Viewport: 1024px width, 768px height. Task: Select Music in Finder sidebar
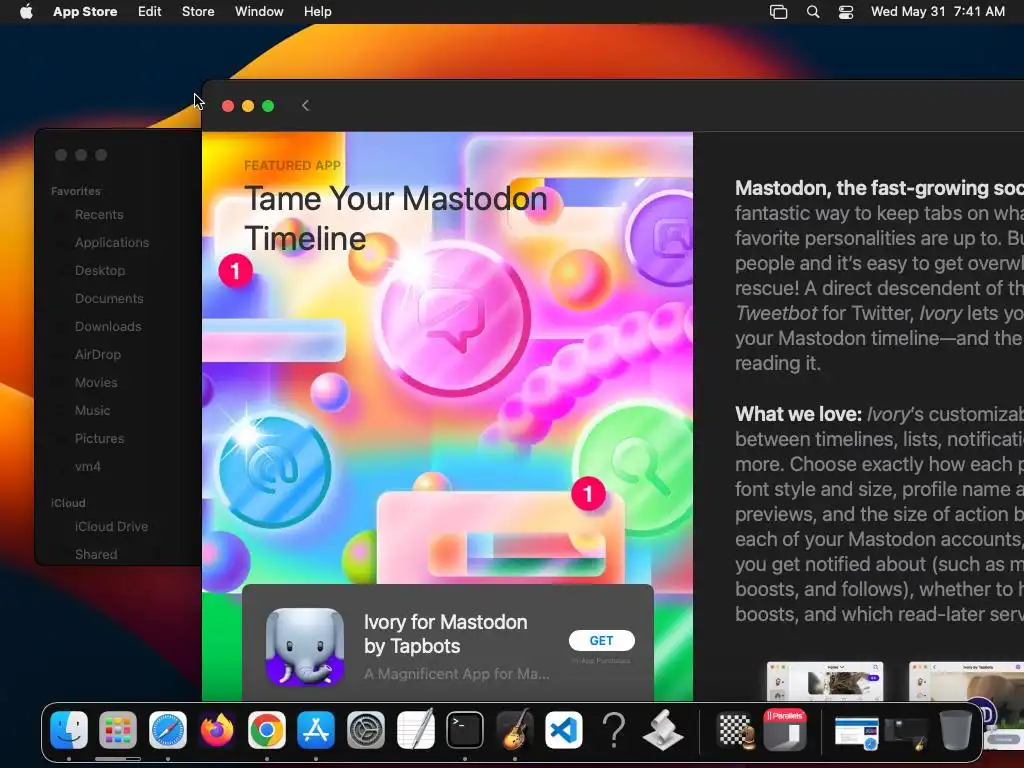[92, 411]
